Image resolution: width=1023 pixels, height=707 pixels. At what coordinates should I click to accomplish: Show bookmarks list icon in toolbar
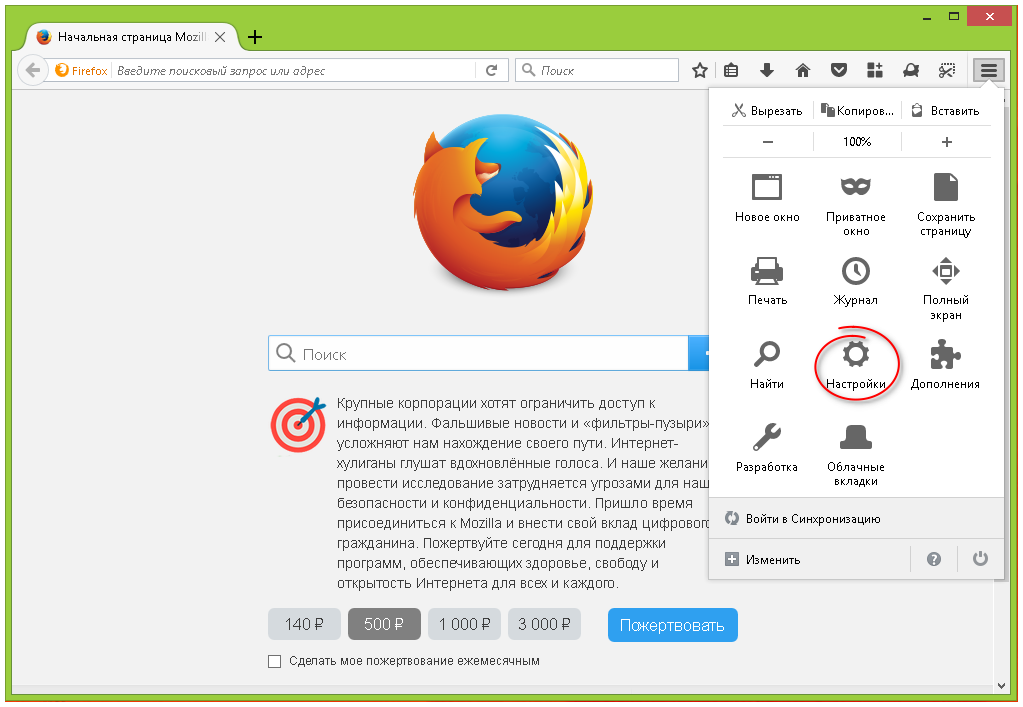coord(731,70)
